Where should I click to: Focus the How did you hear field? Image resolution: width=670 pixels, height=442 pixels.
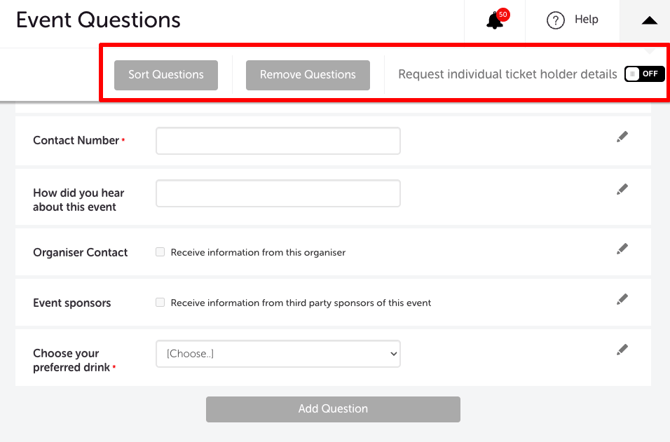[x=278, y=193]
